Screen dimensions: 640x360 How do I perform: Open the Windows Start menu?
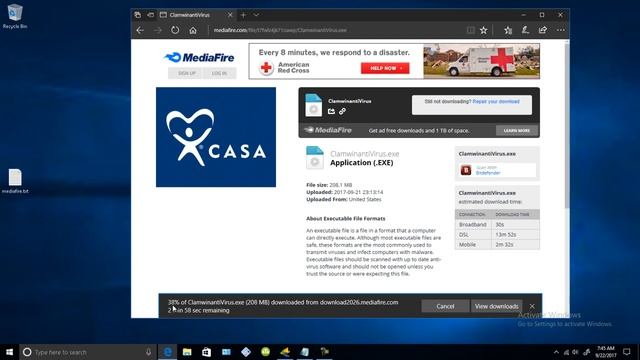pos(9,352)
